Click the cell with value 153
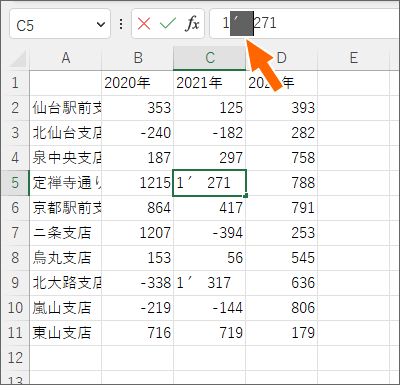 [x=138, y=258]
